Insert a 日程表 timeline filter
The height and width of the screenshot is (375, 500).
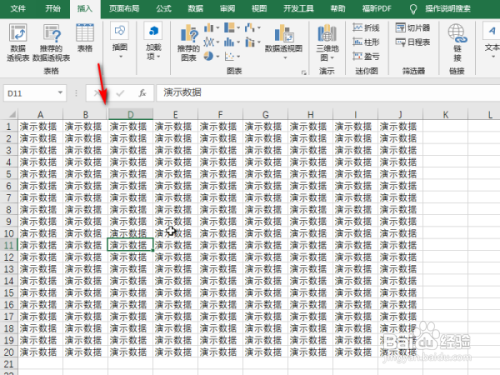413,42
